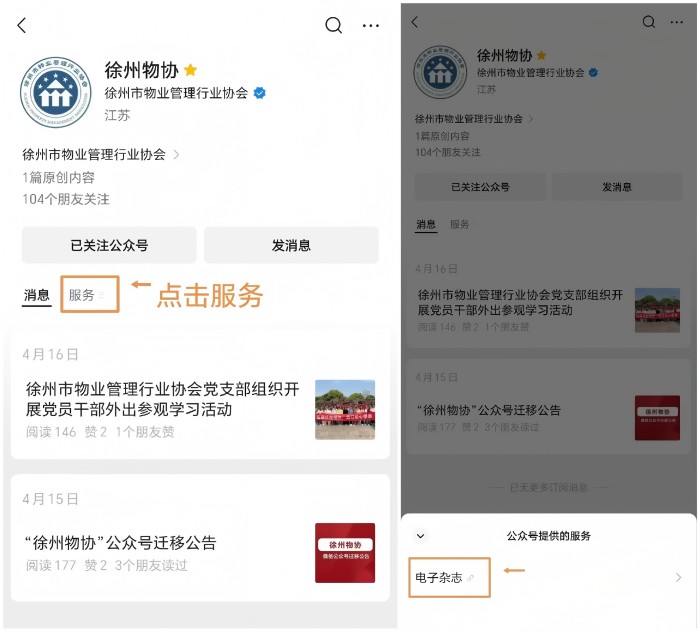Image resolution: width=700 pixels, height=632 pixels.
Task: Open the group photo thumbnail in left screen
Action: [345, 410]
